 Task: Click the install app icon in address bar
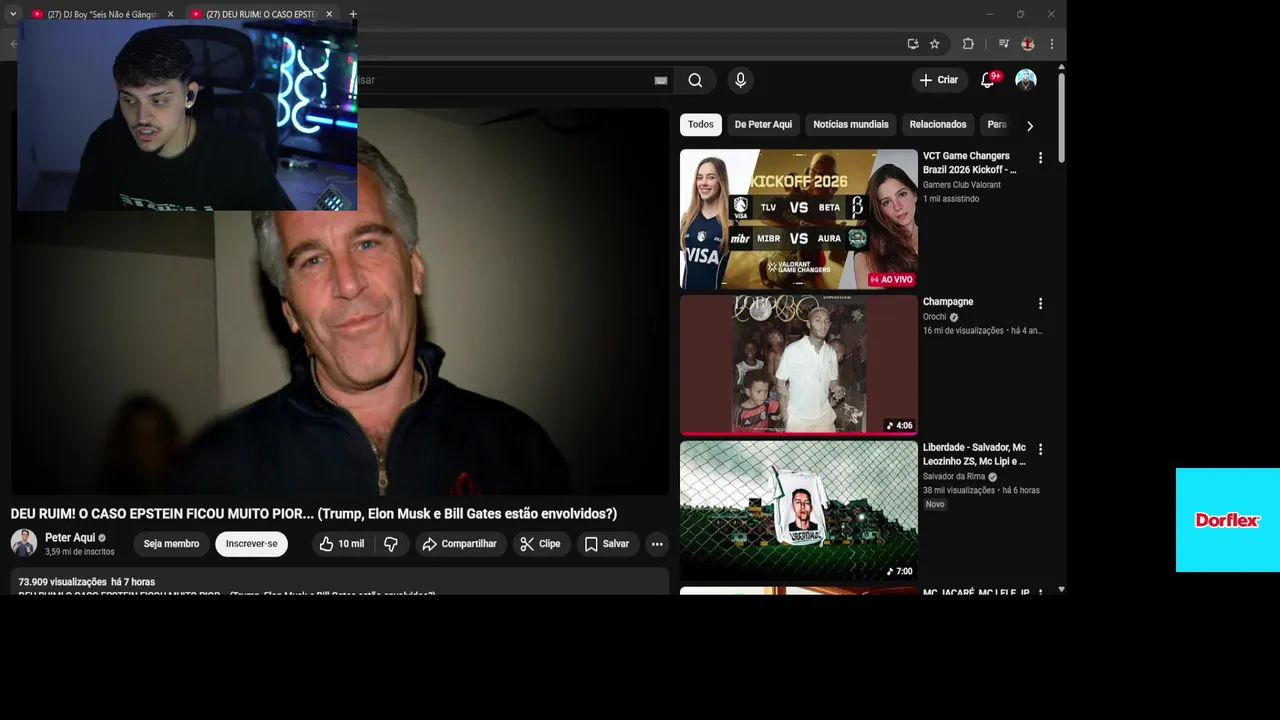913,44
